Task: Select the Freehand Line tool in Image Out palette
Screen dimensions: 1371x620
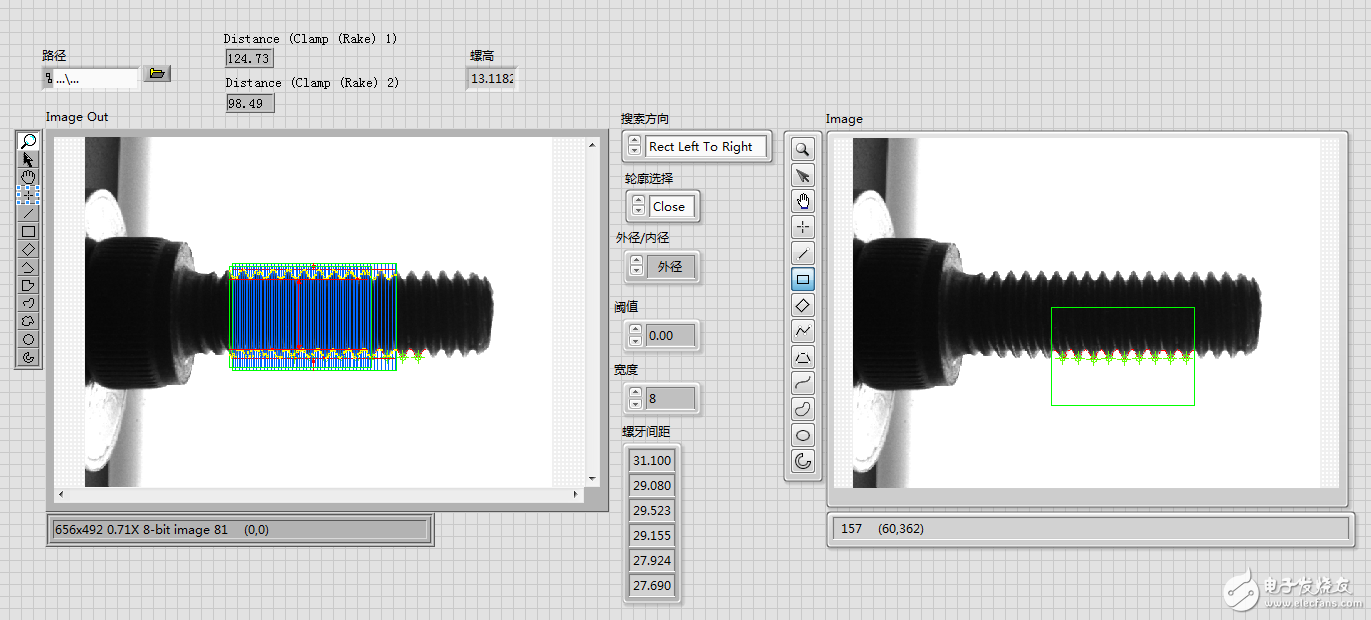Action: pyautogui.click(x=29, y=303)
